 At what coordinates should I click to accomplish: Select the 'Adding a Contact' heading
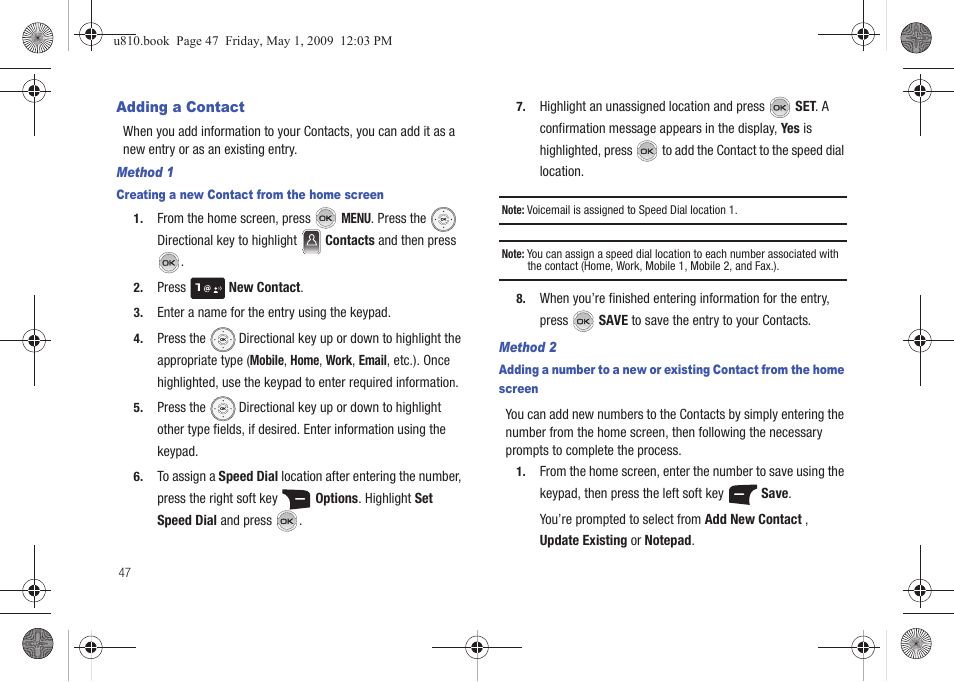coord(180,107)
